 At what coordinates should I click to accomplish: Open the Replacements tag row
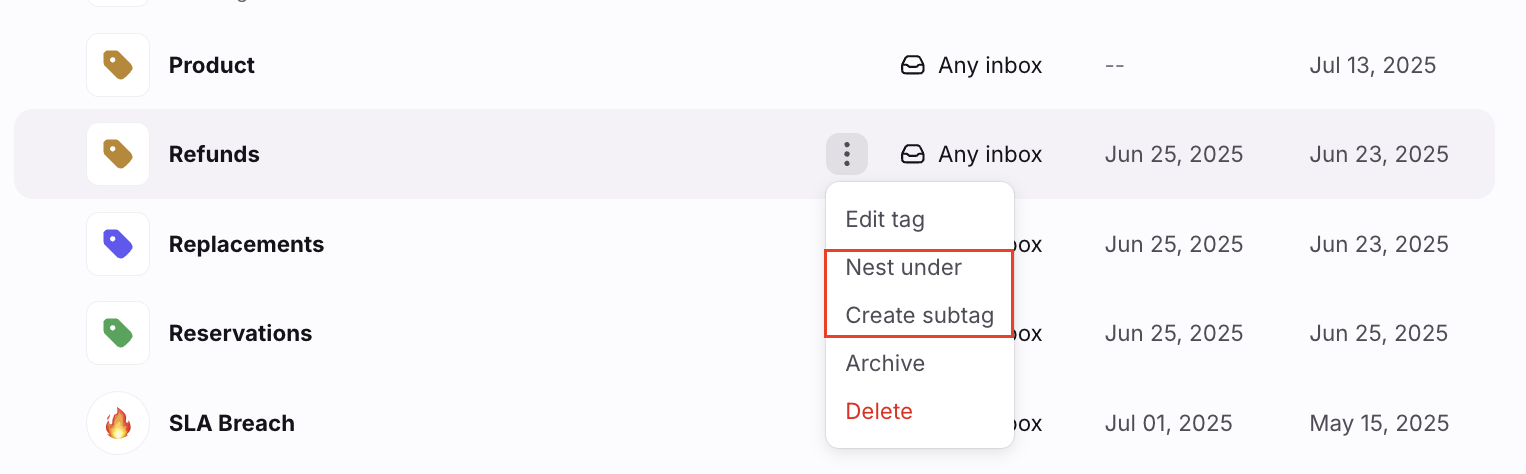(754, 244)
